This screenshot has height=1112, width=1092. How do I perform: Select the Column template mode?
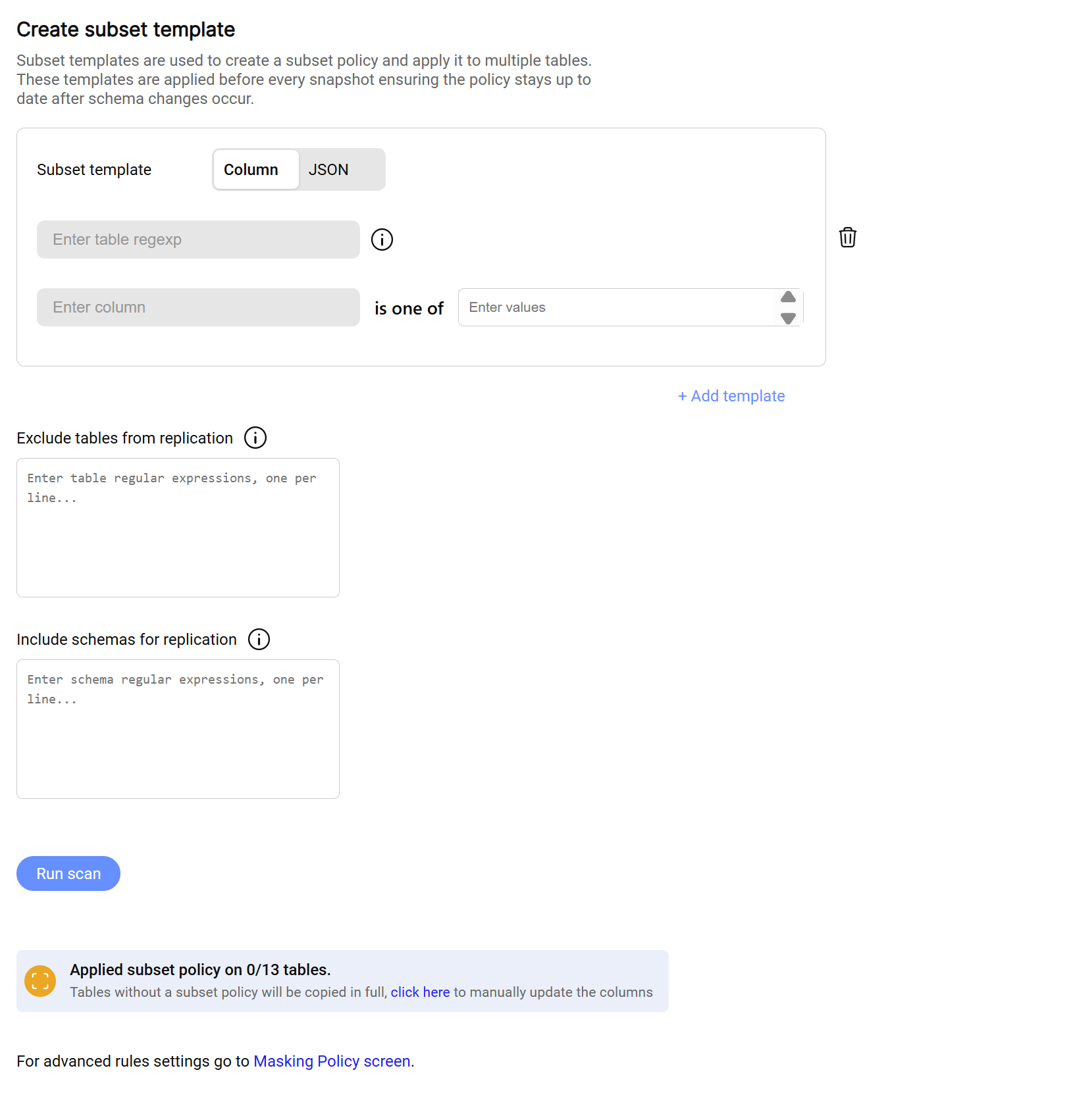coord(251,170)
